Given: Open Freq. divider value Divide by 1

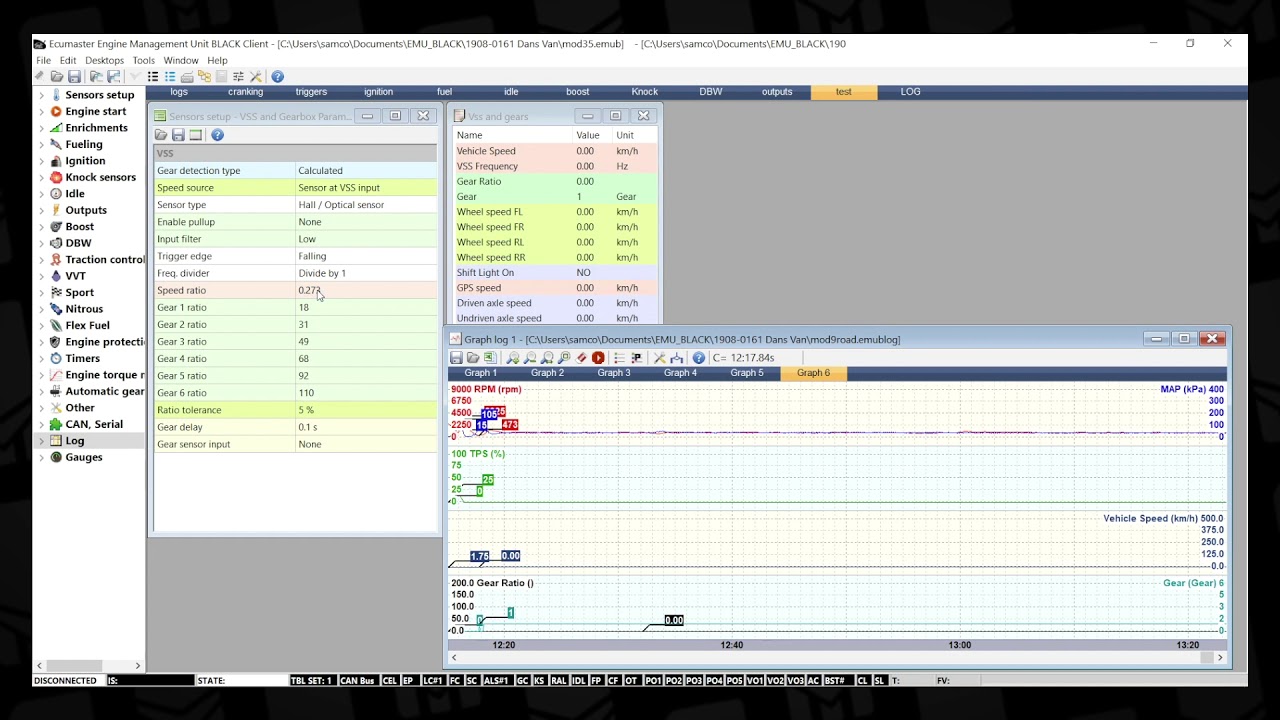Looking at the screenshot, I should [366, 273].
